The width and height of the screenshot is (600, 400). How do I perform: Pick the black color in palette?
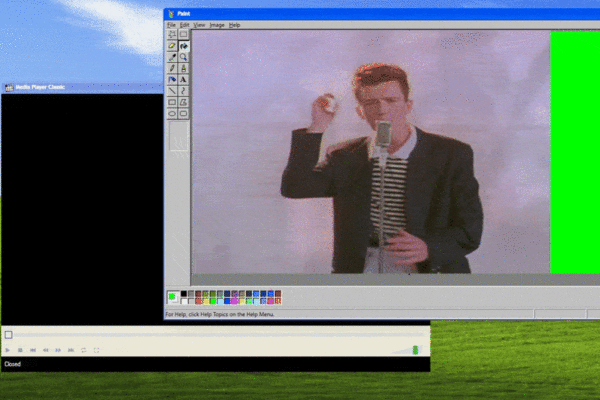(183, 294)
